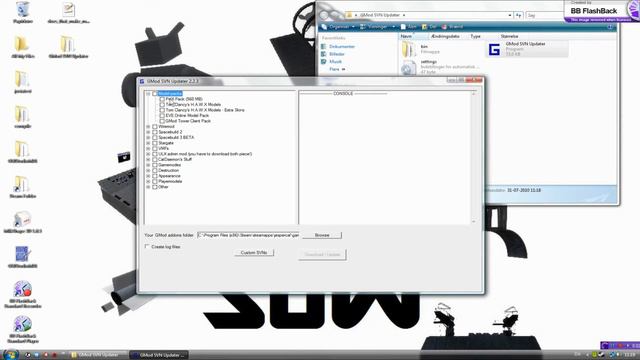The image size is (640, 360).
Task: Open the Explorer address bar dropdown
Action: [510, 15]
